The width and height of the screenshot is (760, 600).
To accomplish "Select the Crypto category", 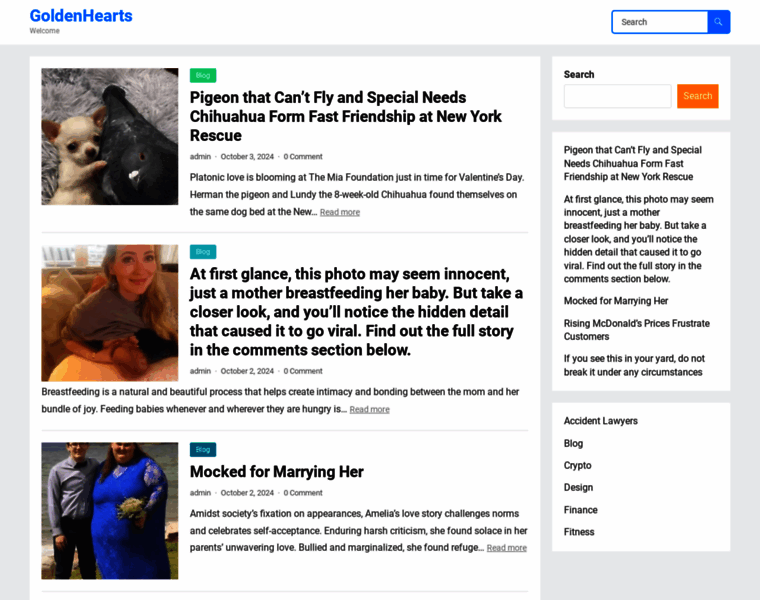I will (x=577, y=465).
